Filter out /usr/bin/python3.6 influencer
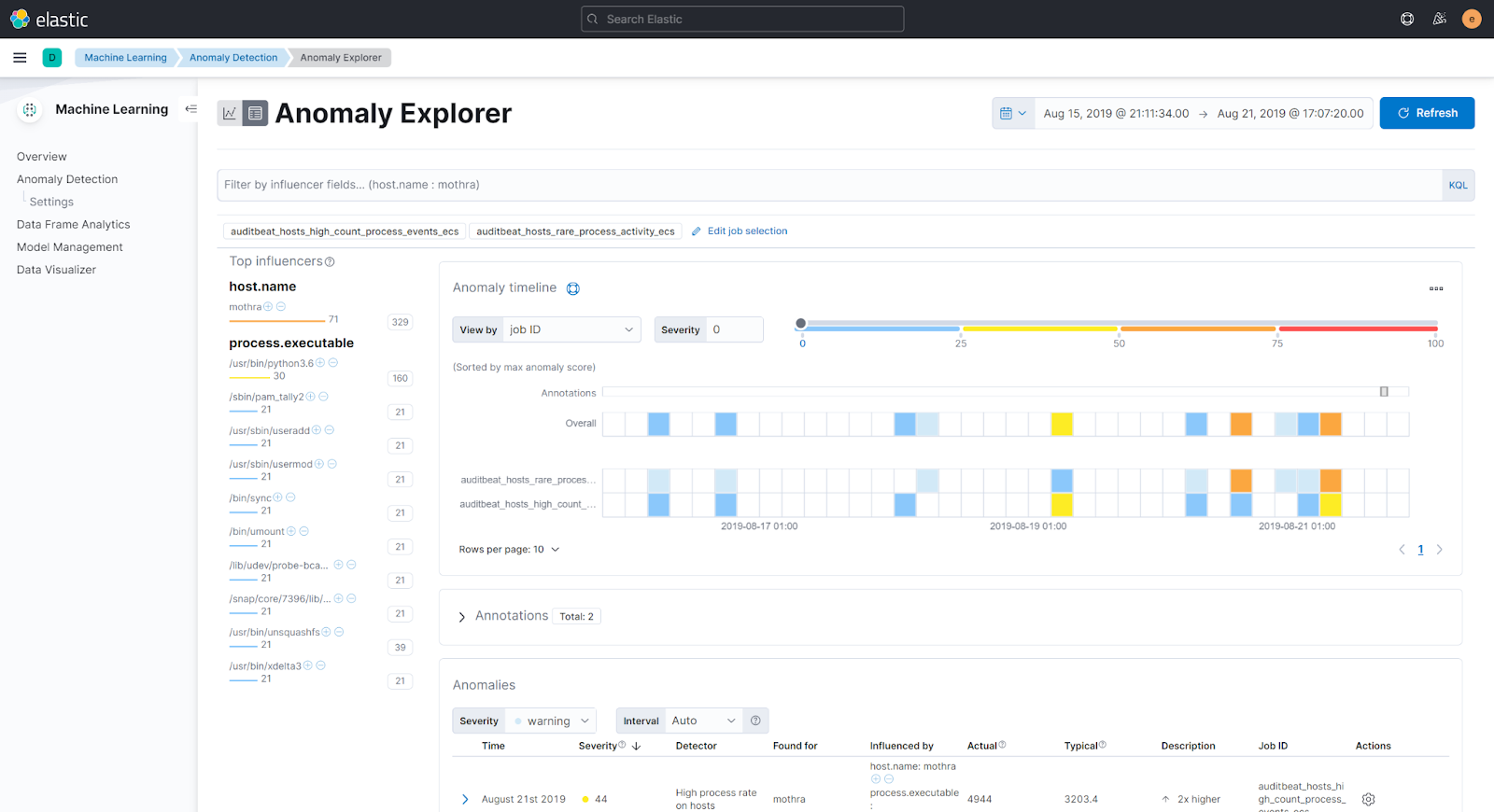Image resolution: width=1494 pixels, height=812 pixels. [333, 363]
